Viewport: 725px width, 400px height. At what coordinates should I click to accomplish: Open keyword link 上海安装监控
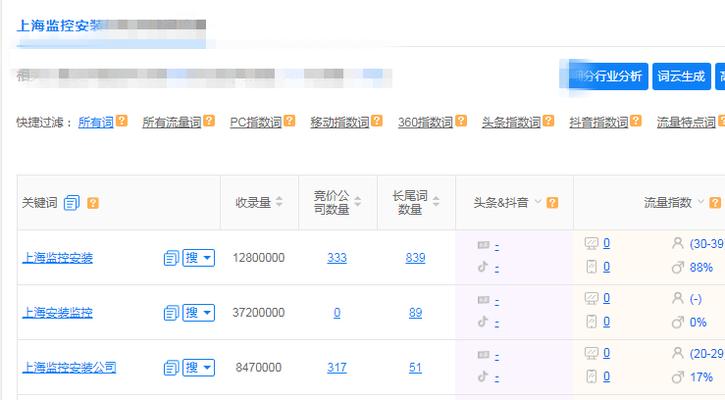coord(57,313)
